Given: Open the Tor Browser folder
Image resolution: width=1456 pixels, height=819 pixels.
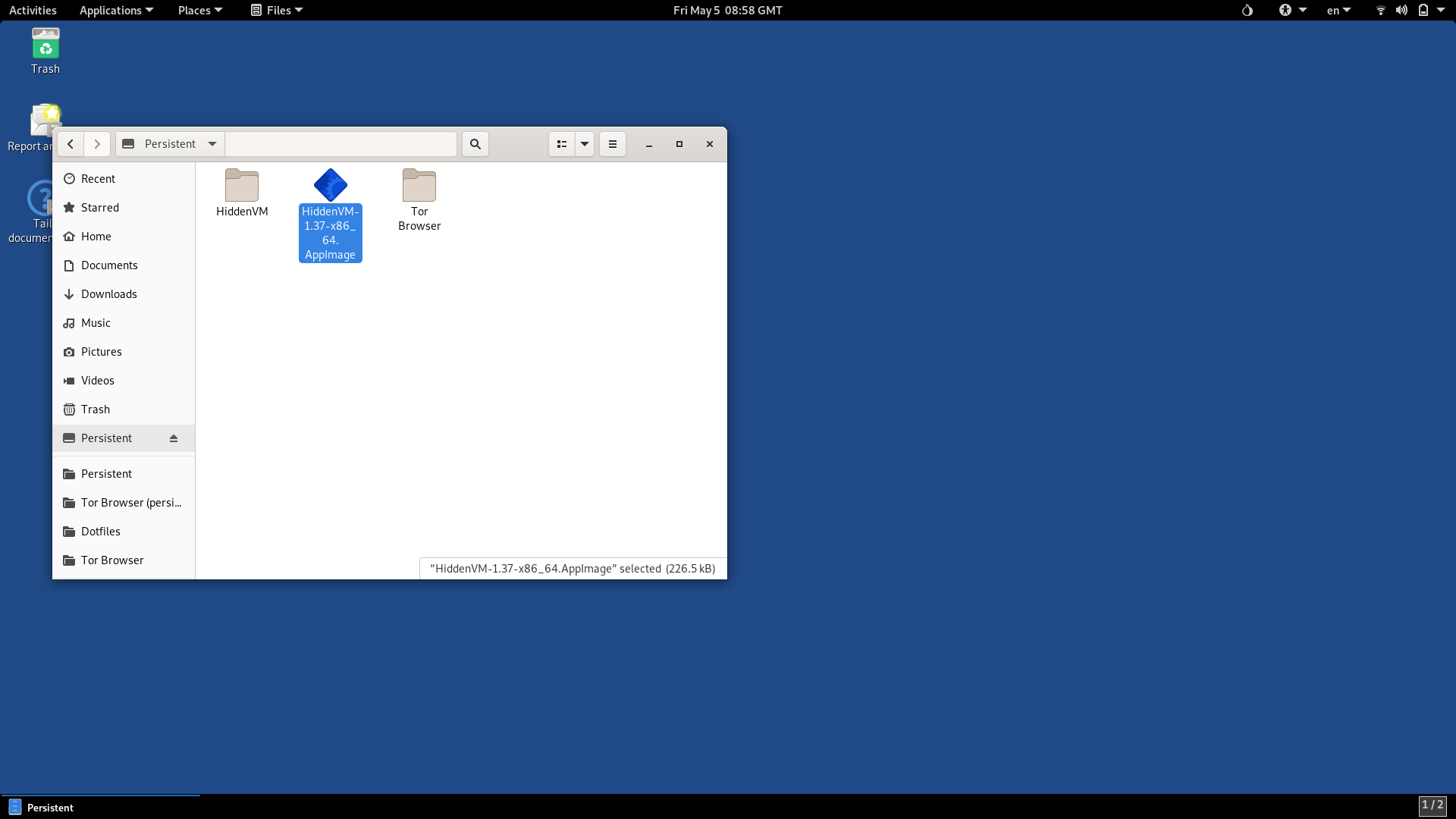Looking at the screenshot, I should pos(419,187).
